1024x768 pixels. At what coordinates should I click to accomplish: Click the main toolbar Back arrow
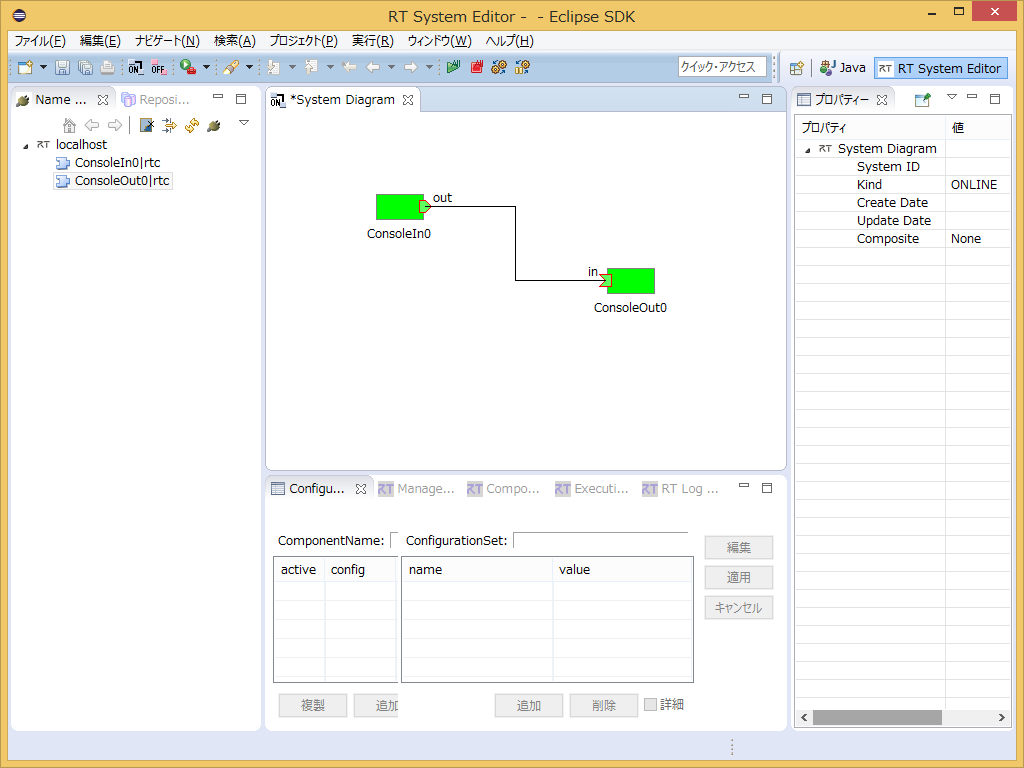373,67
